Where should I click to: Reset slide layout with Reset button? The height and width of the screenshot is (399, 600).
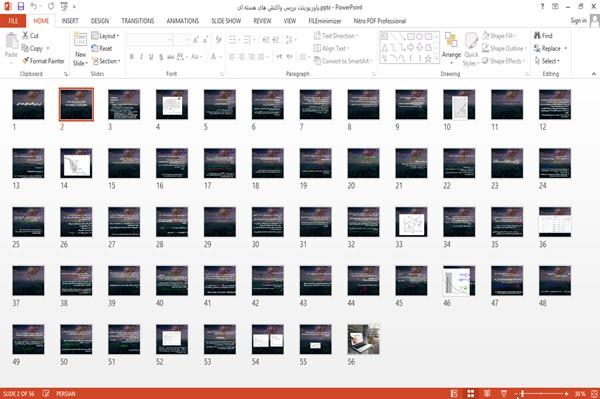click(102, 48)
